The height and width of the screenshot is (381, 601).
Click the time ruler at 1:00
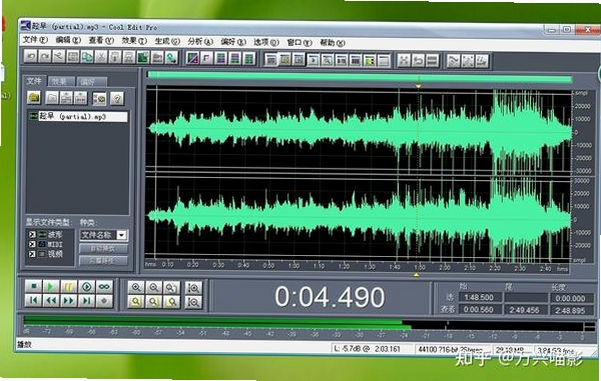294,265
